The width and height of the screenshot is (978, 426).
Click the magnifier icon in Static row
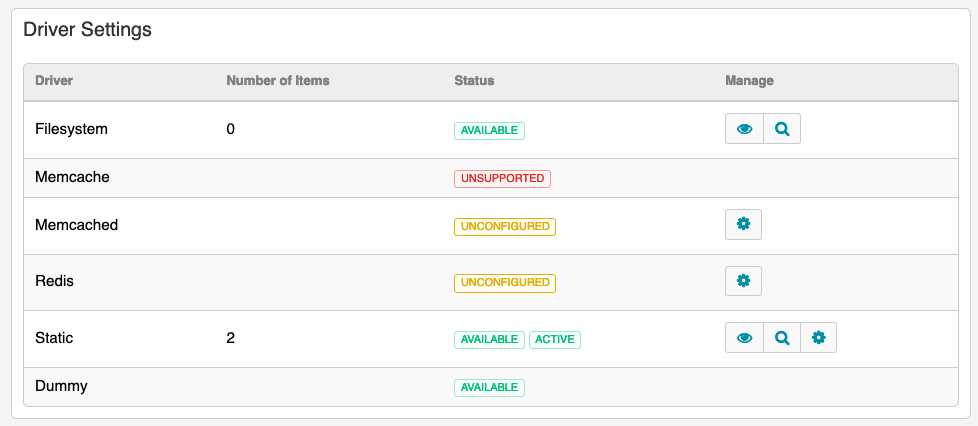(782, 338)
